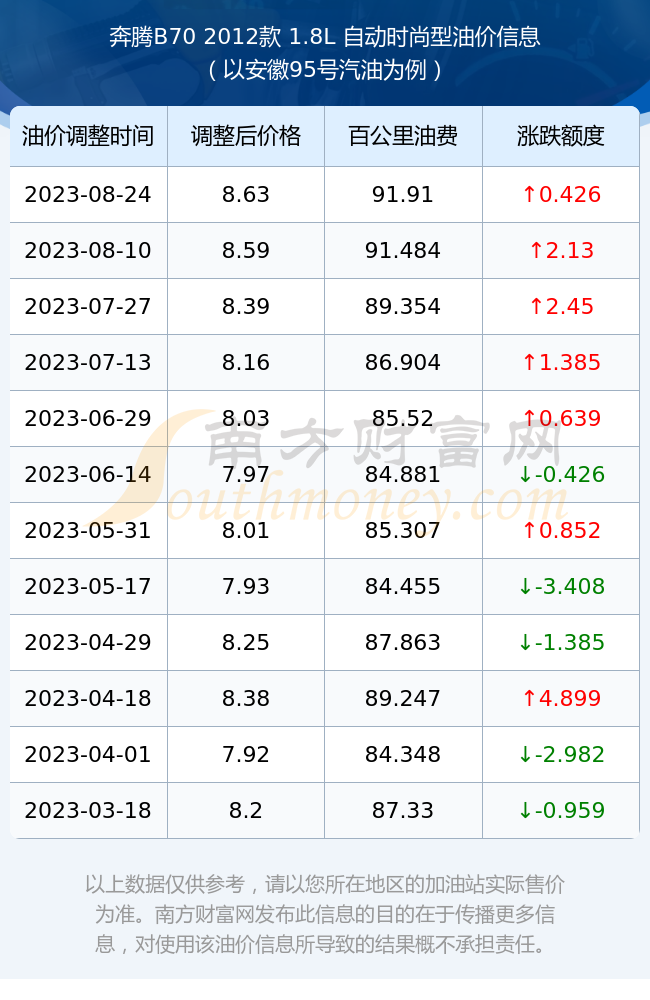The image size is (650, 1000).
Task: Click the rise value ↑4.899
Action: click(x=561, y=698)
